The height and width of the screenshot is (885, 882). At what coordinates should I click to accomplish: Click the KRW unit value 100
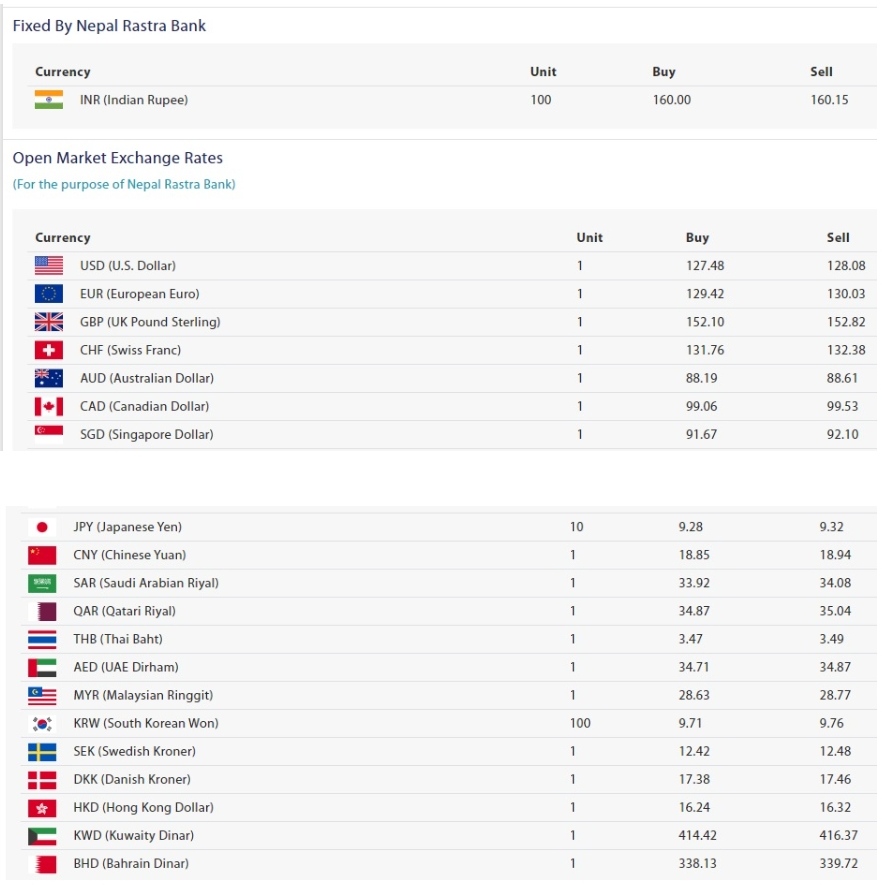pyautogui.click(x=580, y=724)
